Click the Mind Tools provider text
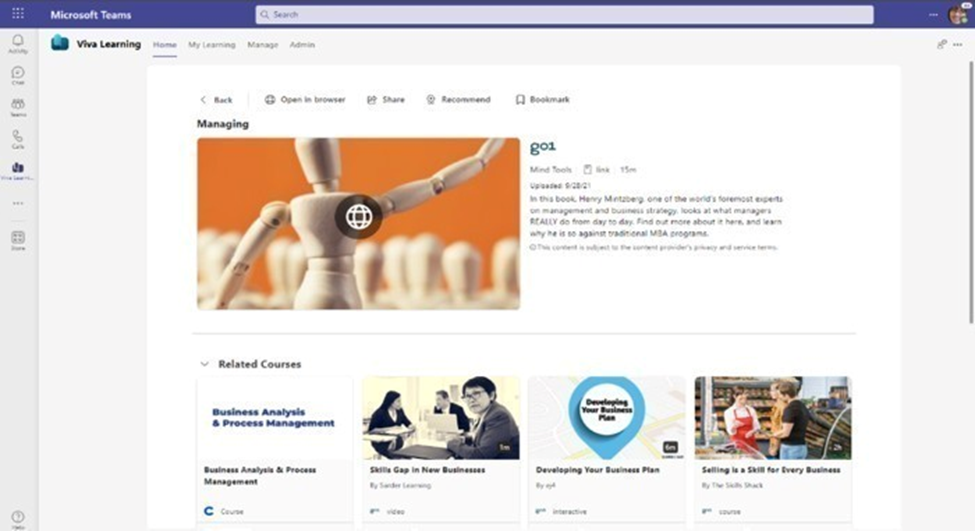The image size is (975, 531). pos(550,169)
